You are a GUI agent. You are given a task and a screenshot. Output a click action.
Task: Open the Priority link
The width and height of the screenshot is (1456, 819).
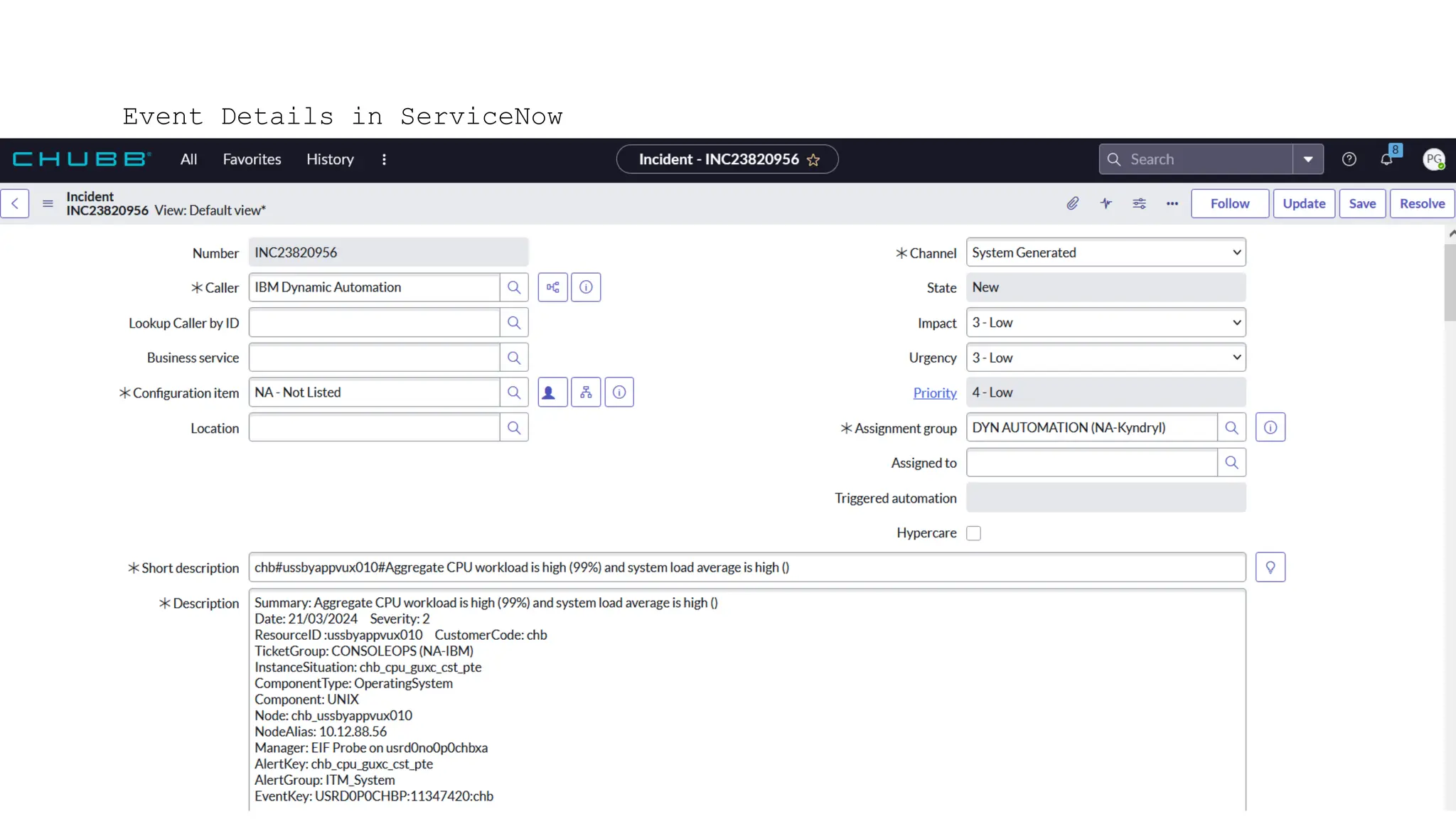coord(935,392)
